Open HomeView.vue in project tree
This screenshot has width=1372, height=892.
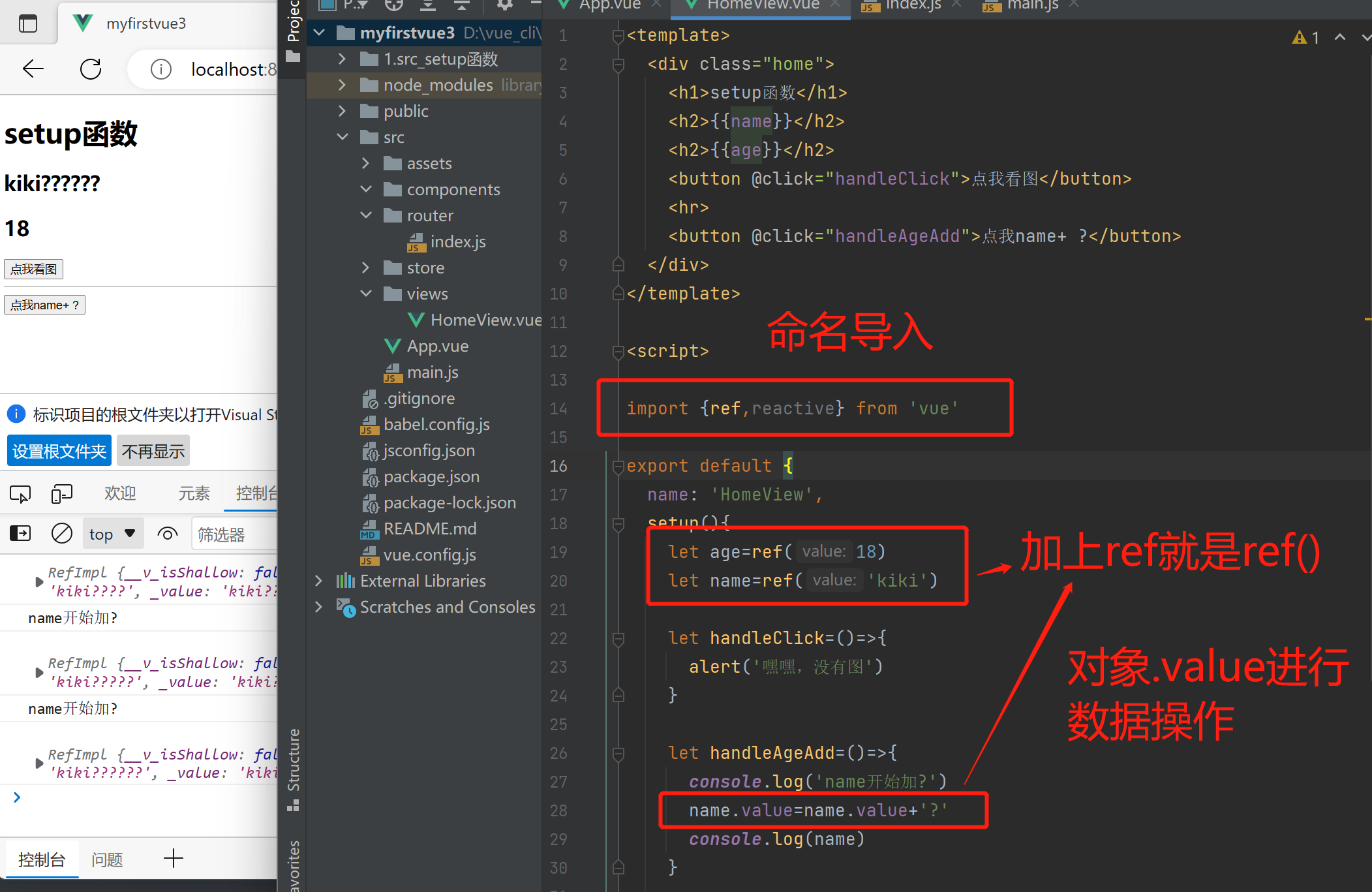(x=485, y=320)
